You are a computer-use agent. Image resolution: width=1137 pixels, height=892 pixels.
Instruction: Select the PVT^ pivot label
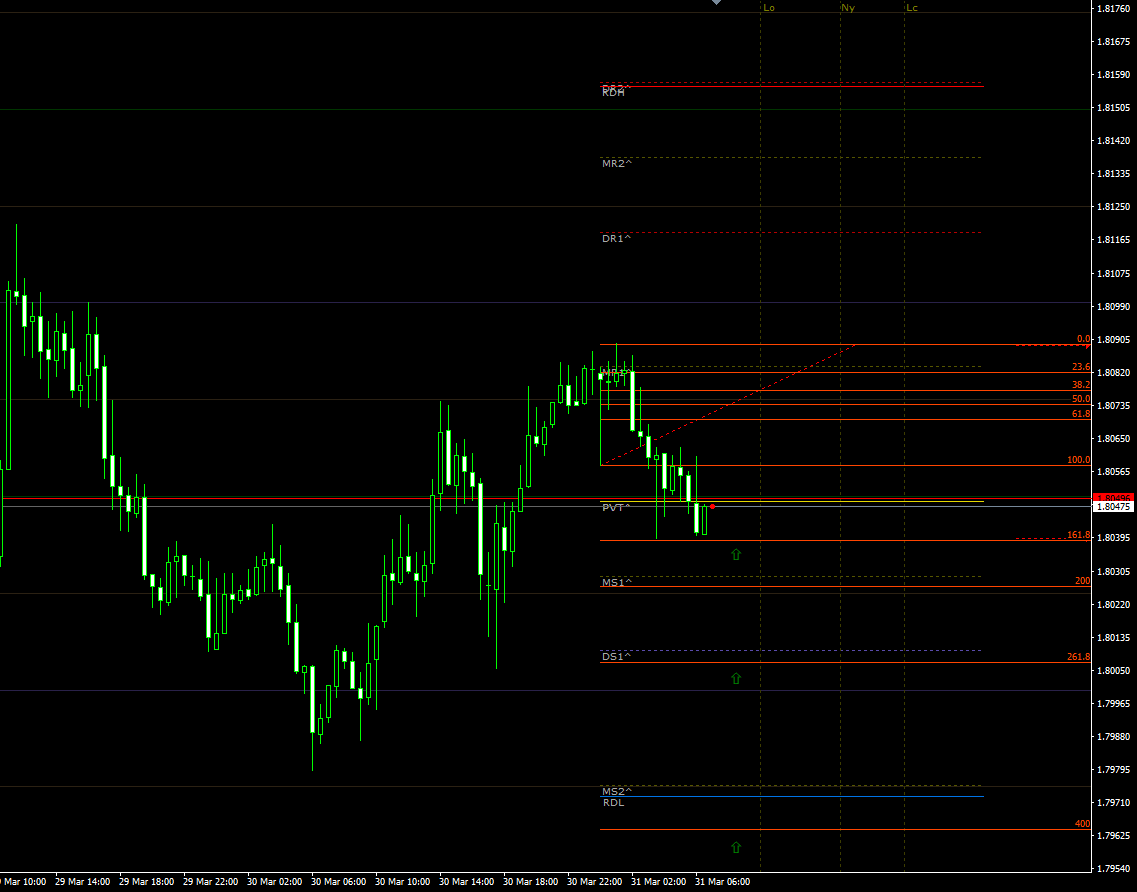pyautogui.click(x=615, y=508)
